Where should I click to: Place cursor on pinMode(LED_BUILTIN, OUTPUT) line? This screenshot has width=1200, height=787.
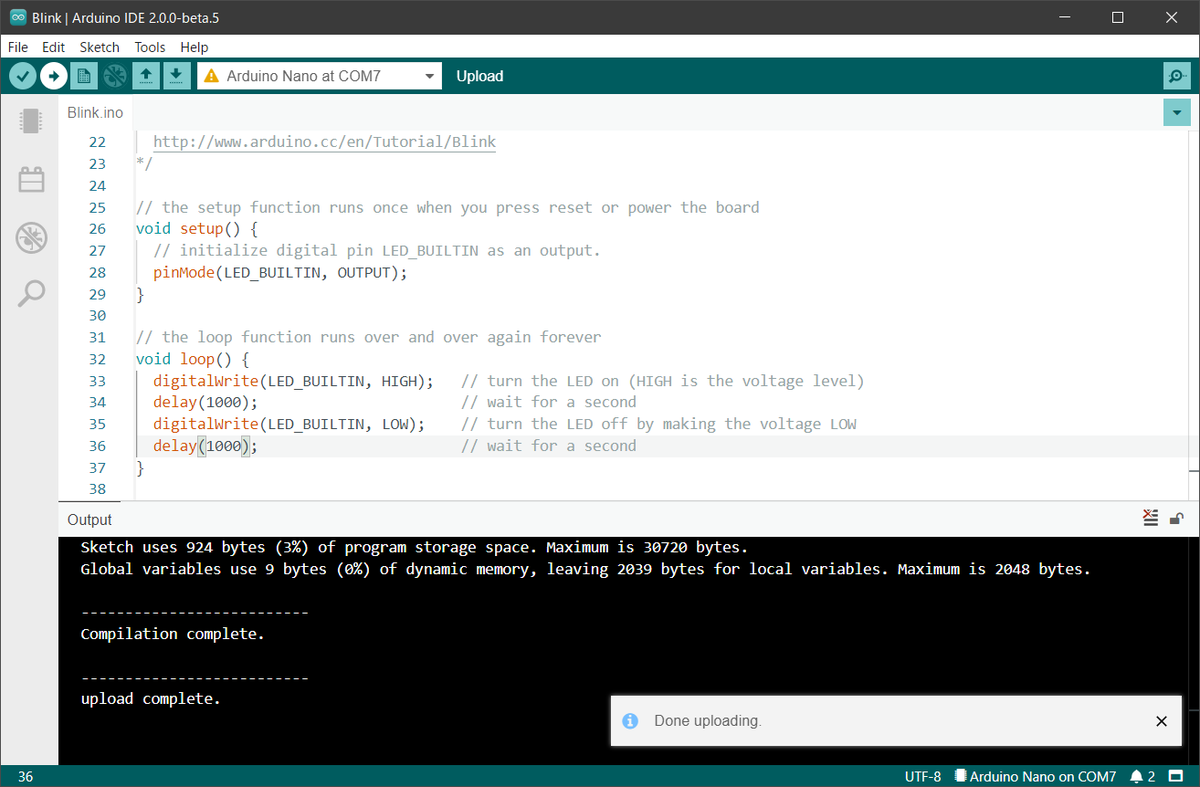[280, 272]
